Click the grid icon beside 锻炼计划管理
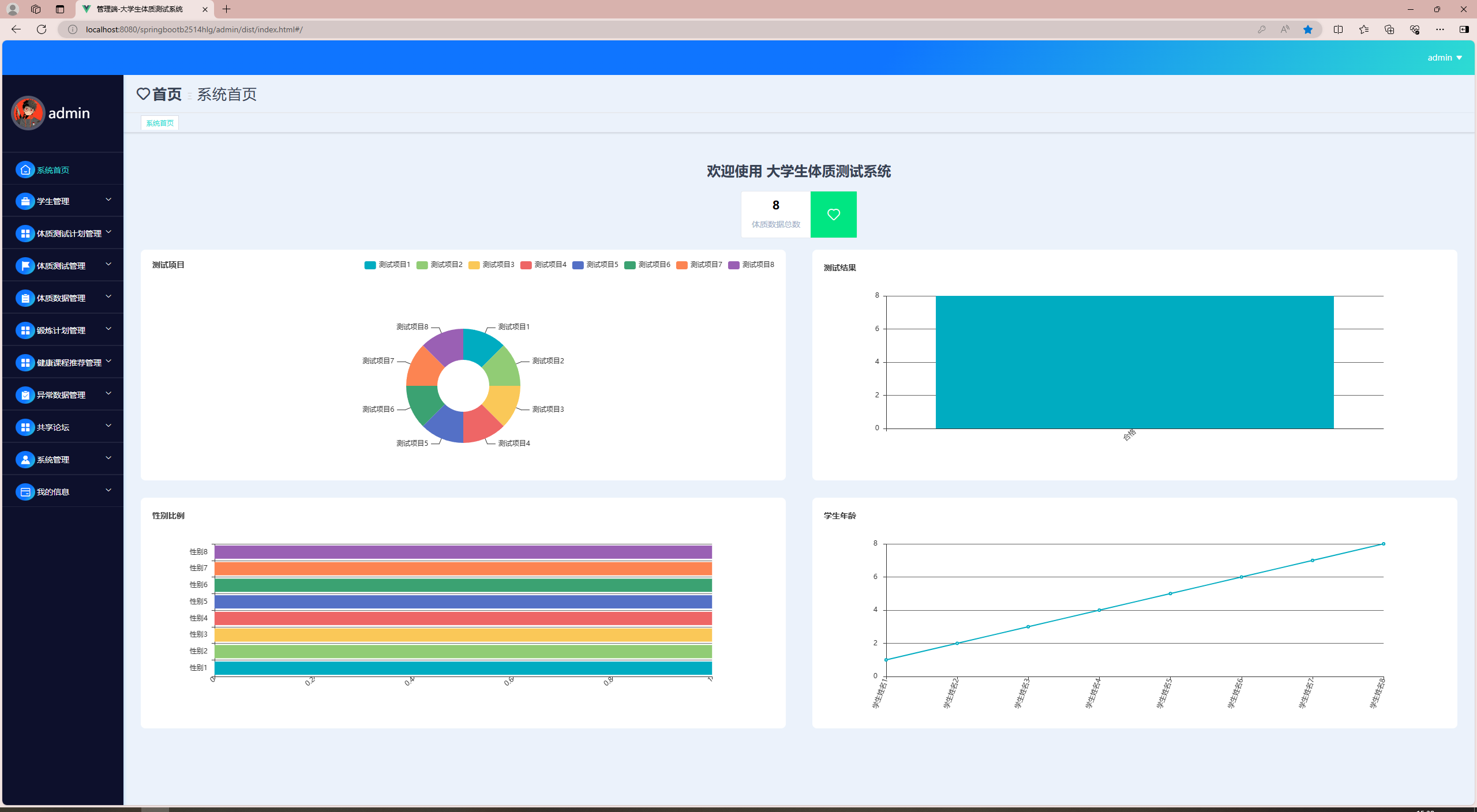 pyautogui.click(x=25, y=330)
